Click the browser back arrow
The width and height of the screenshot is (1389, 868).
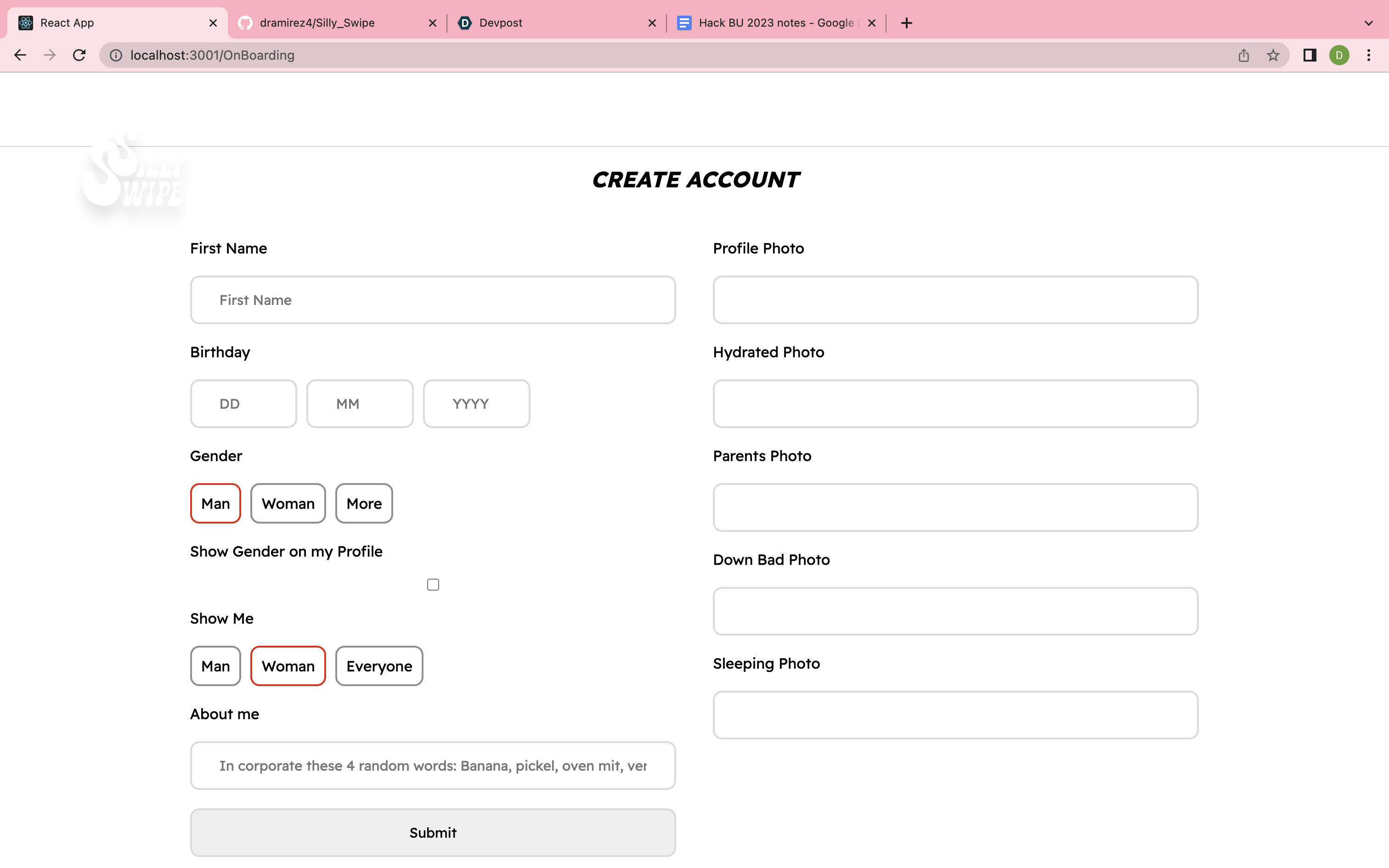(x=20, y=55)
